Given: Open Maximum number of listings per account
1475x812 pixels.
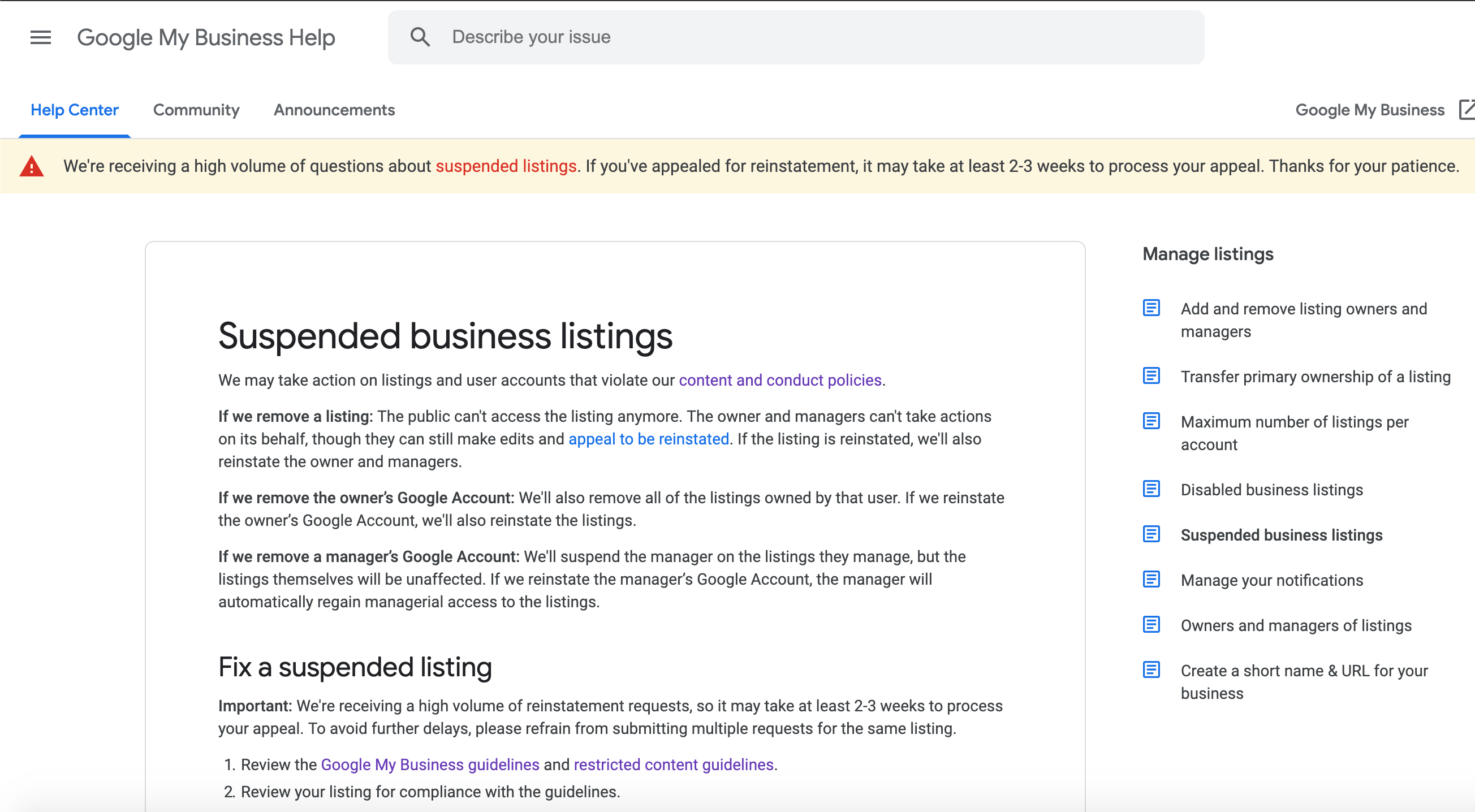Looking at the screenshot, I should [x=1295, y=433].
